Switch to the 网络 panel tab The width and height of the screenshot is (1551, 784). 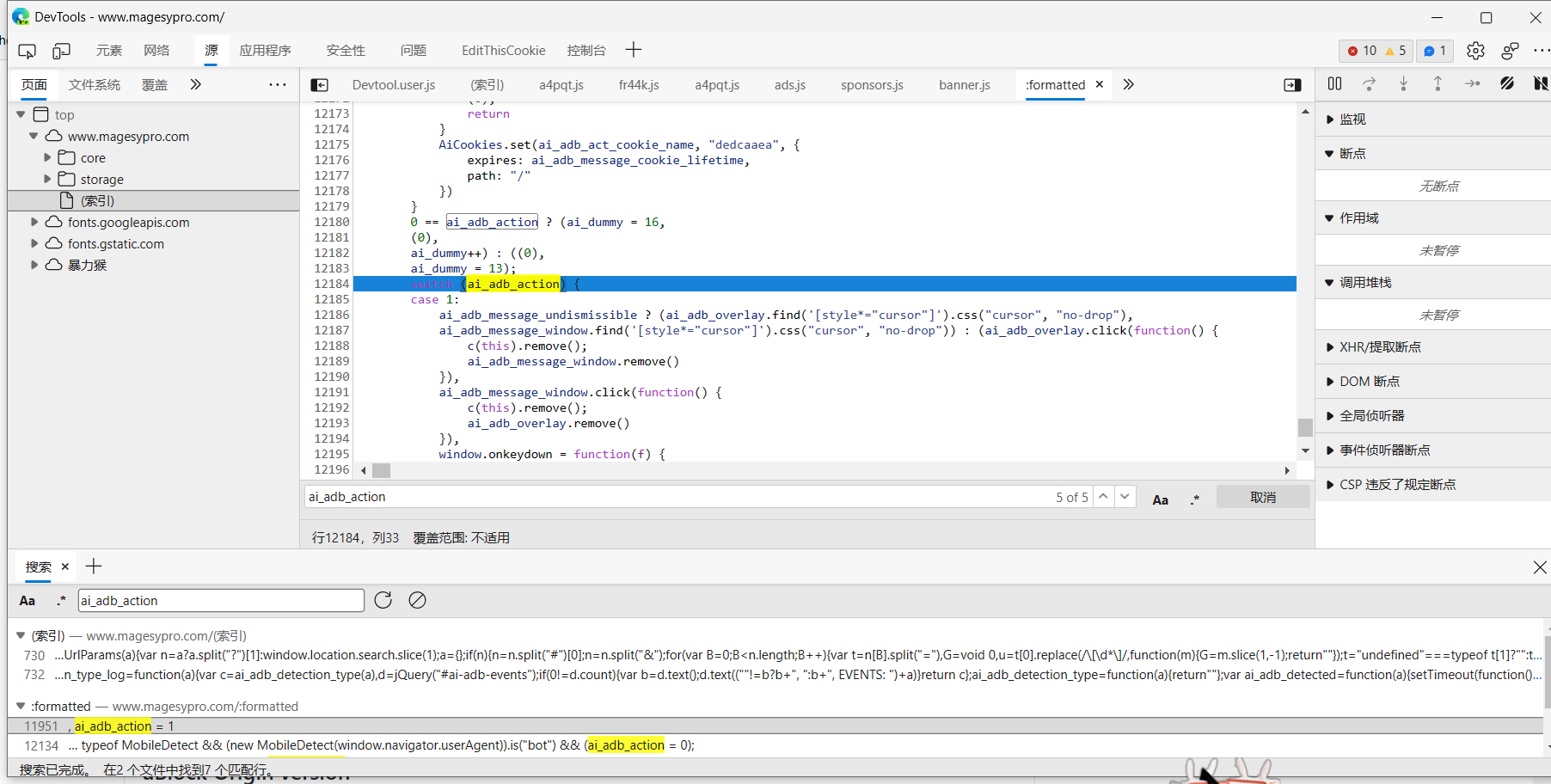(x=156, y=51)
